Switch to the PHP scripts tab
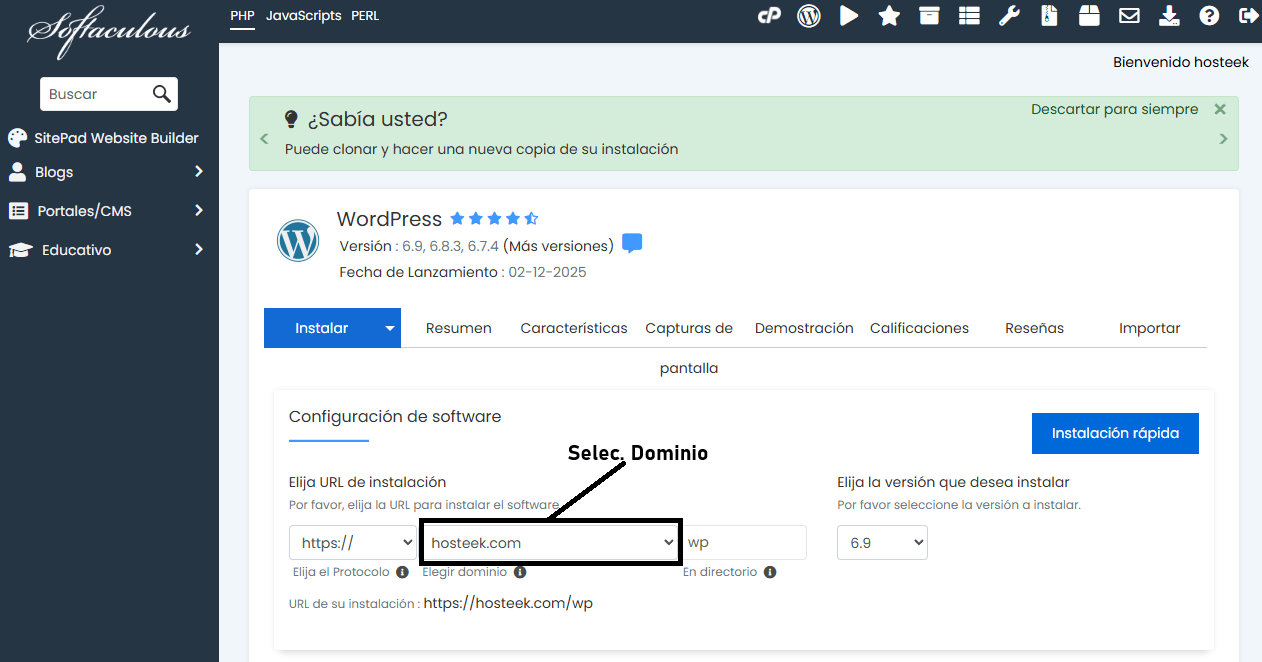This screenshot has width=1262, height=662. 242,16
